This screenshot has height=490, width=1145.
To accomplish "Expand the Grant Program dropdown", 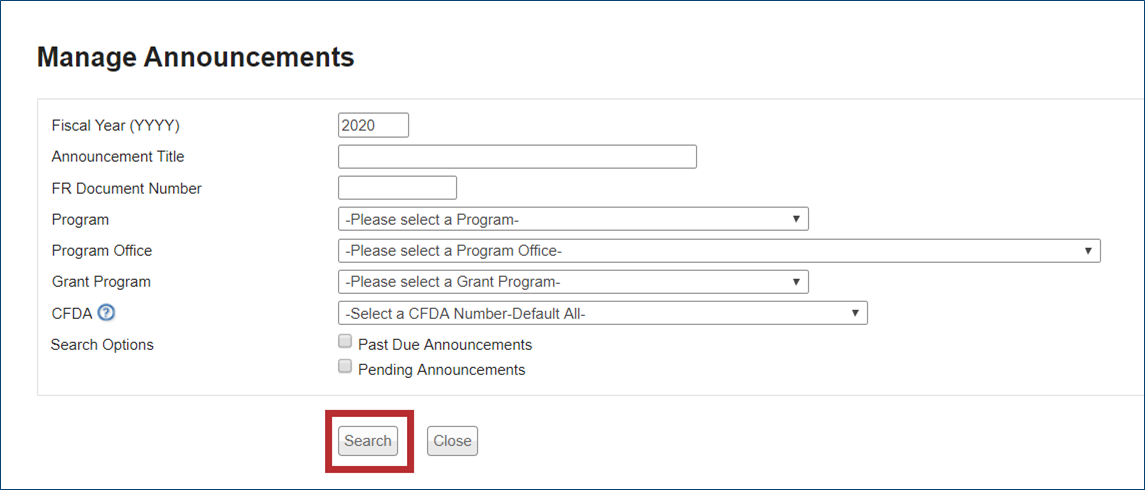I will (x=573, y=282).
